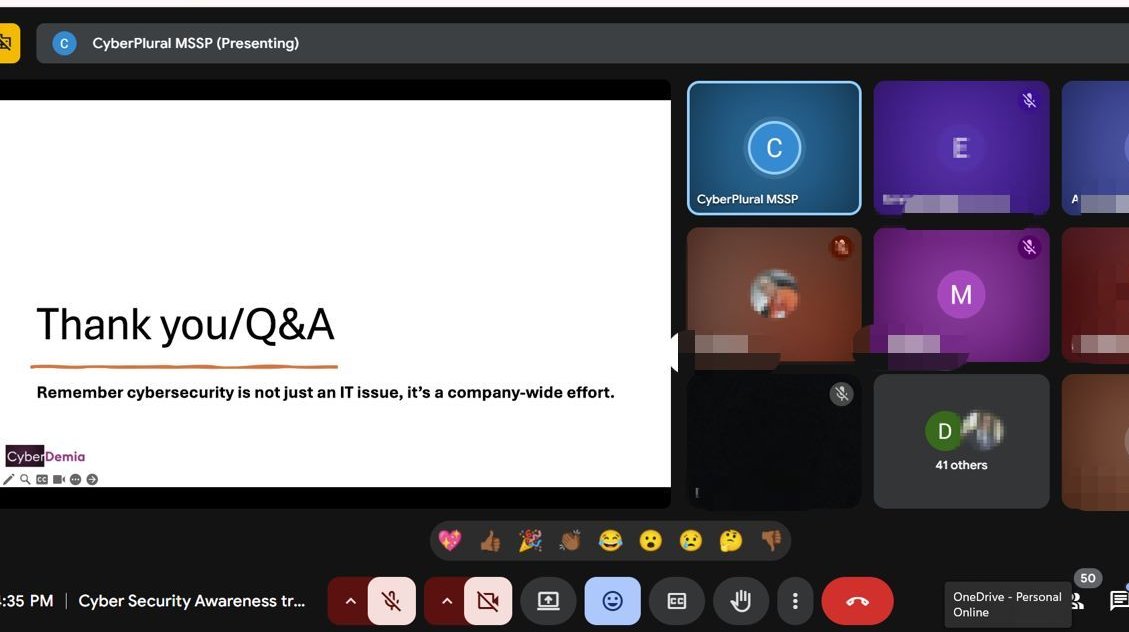Open the magnifier zoom tool on the slide

click(x=25, y=479)
